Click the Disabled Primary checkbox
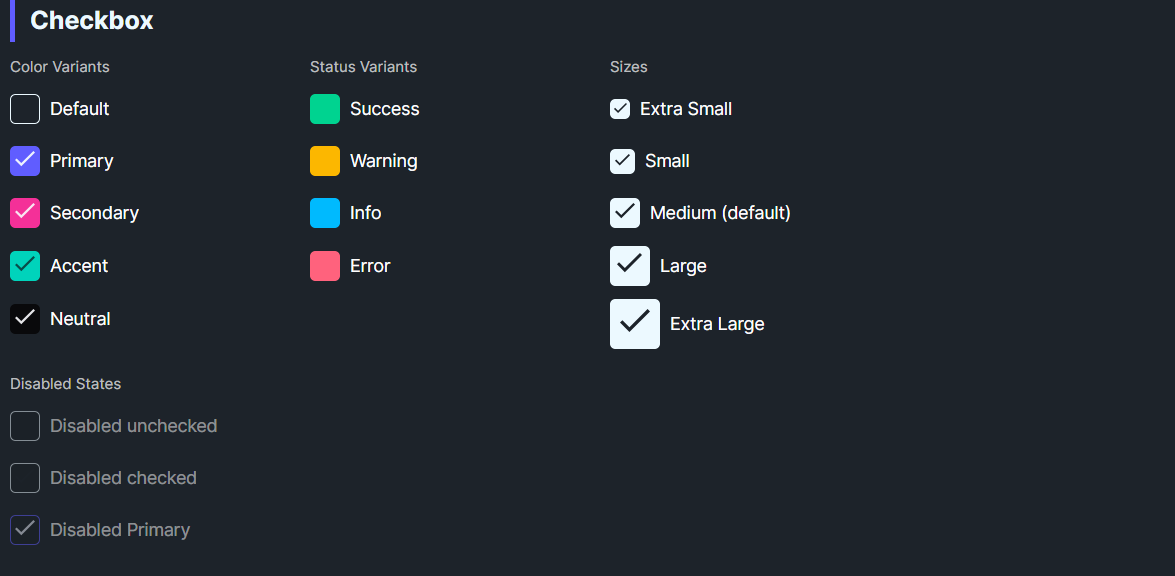Viewport: 1175px width, 576px height. (25, 529)
